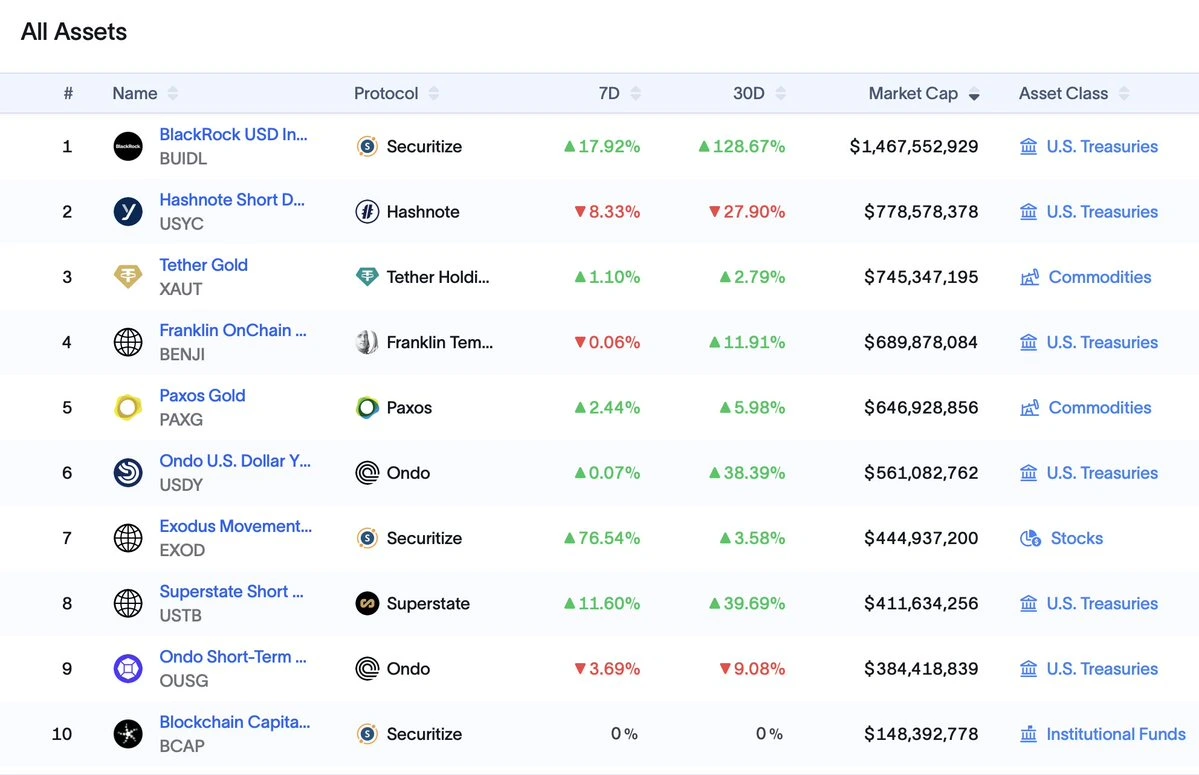Click the Superstate protocol icon

[367, 603]
